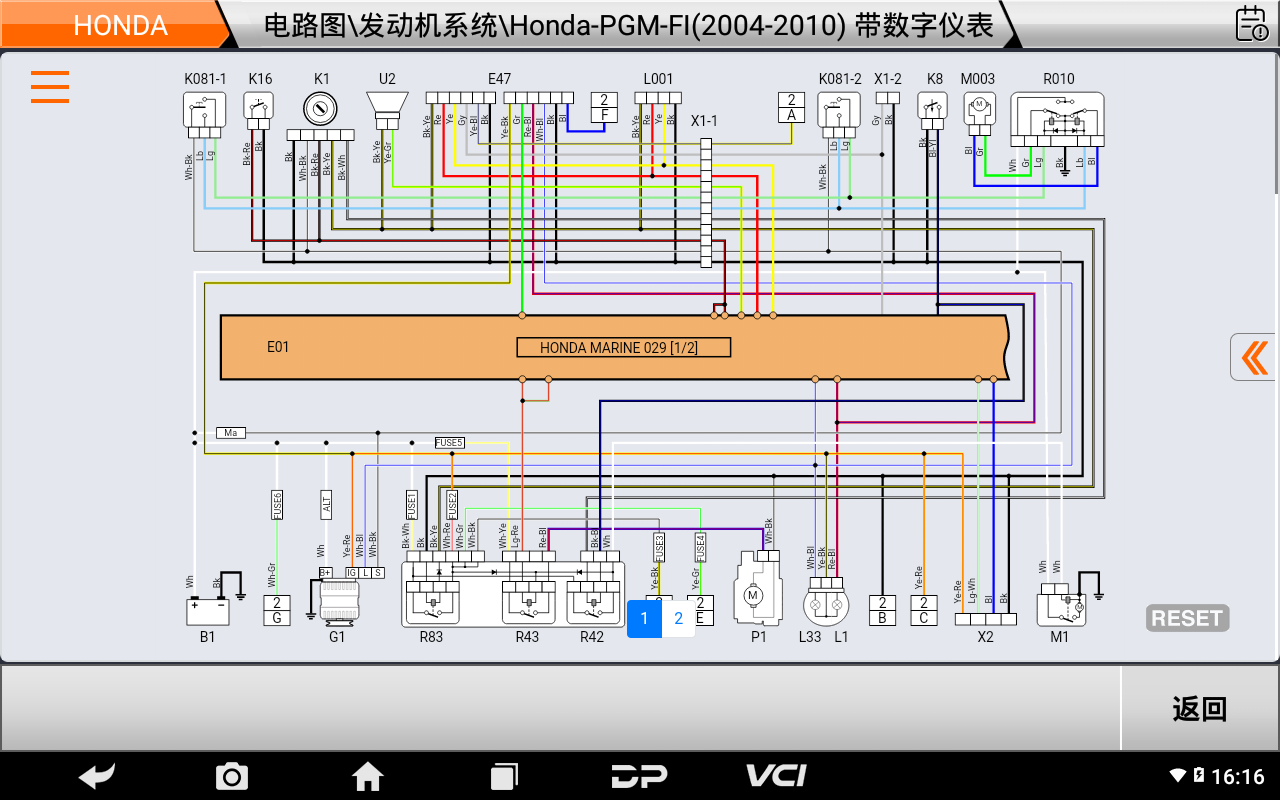The width and height of the screenshot is (1280, 800).
Task: Select the L33 L1 lamp symbol
Action: pos(826,600)
